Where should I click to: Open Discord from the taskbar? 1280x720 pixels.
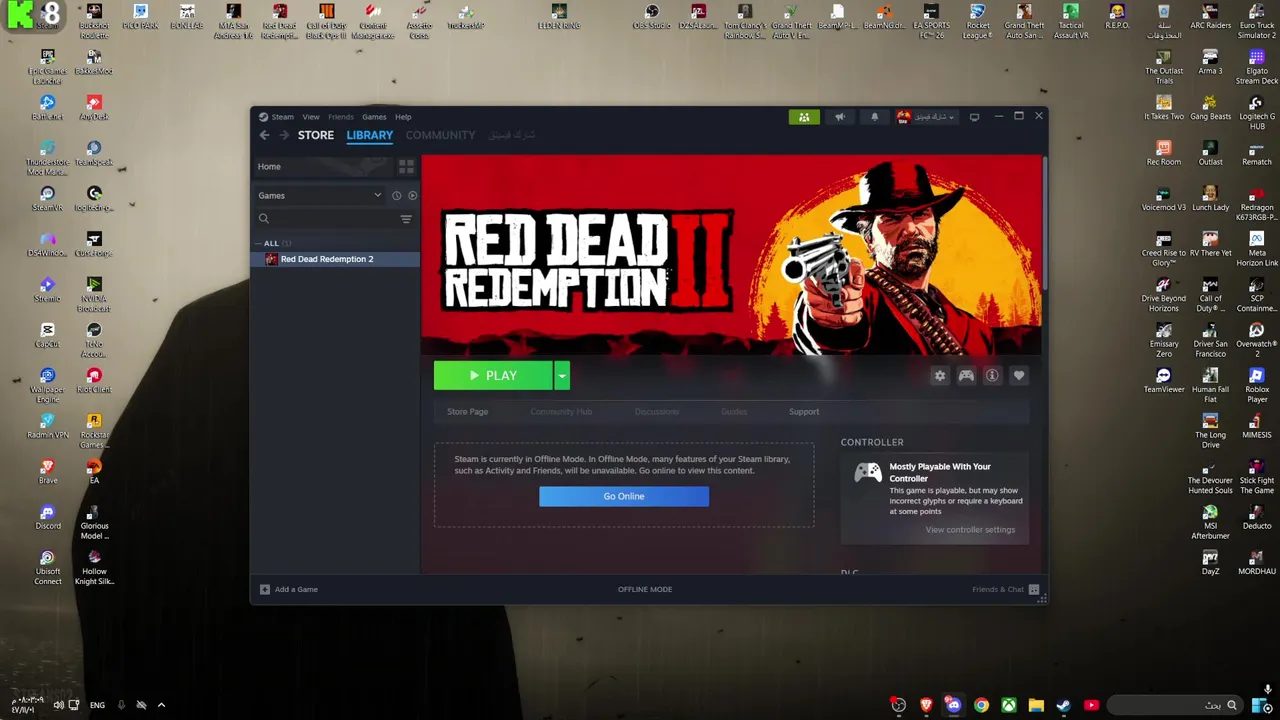tap(953, 705)
